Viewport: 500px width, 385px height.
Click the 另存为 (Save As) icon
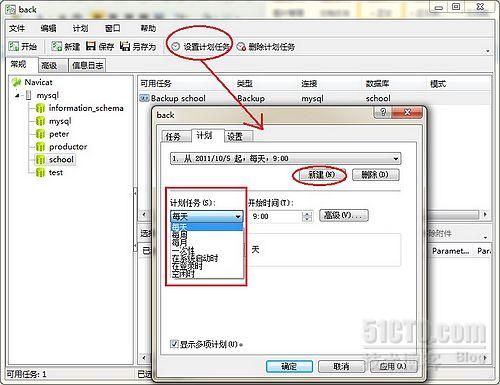point(125,46)
